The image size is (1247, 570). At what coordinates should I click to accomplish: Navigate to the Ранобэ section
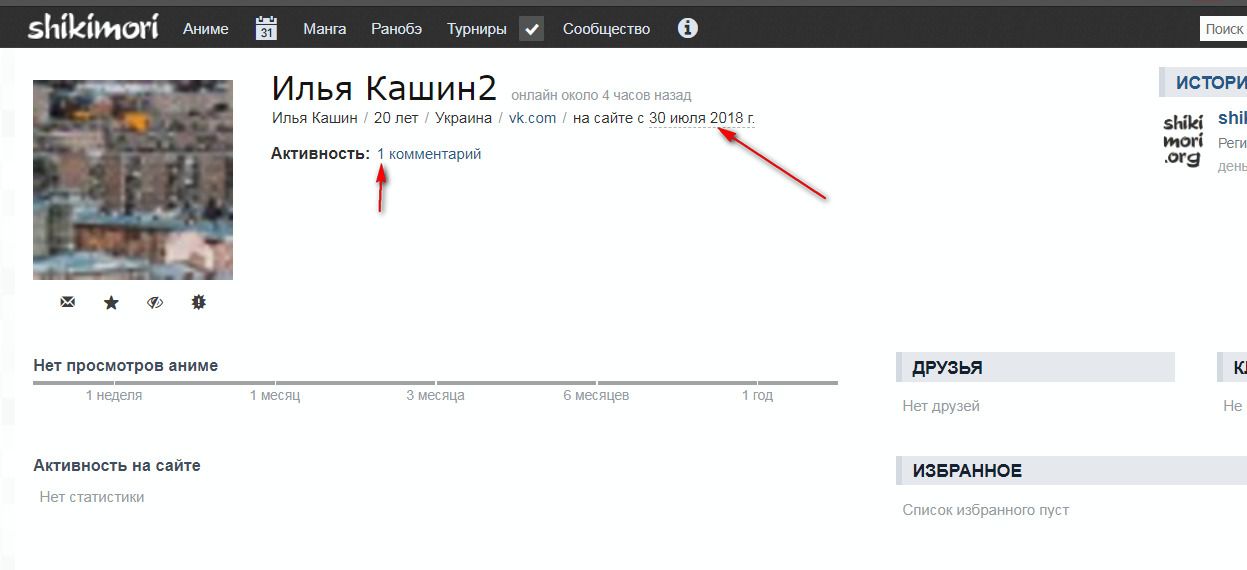click(x=396, y=29)
